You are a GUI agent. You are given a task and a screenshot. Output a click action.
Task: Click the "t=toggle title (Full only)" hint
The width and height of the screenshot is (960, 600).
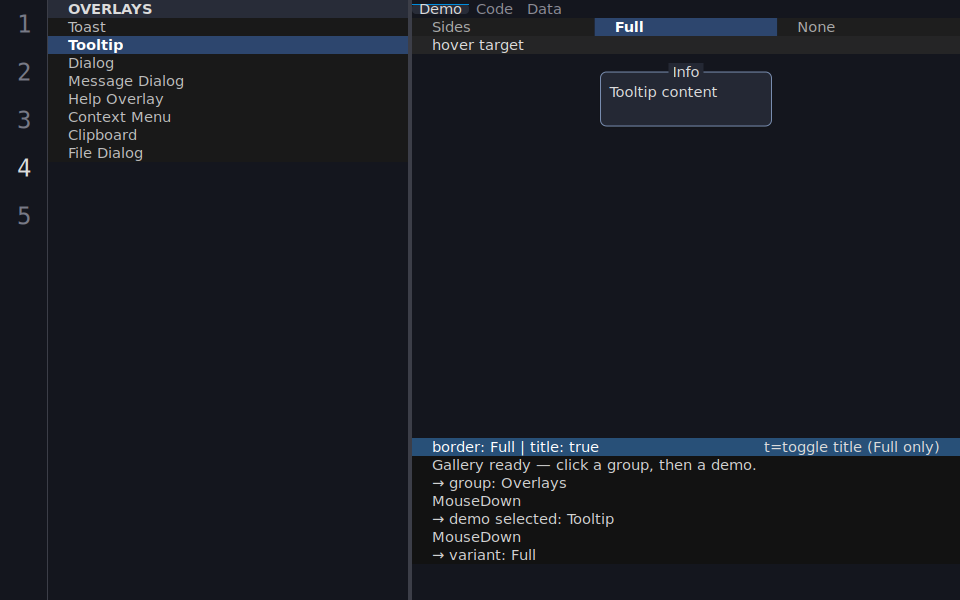point(852,447)
